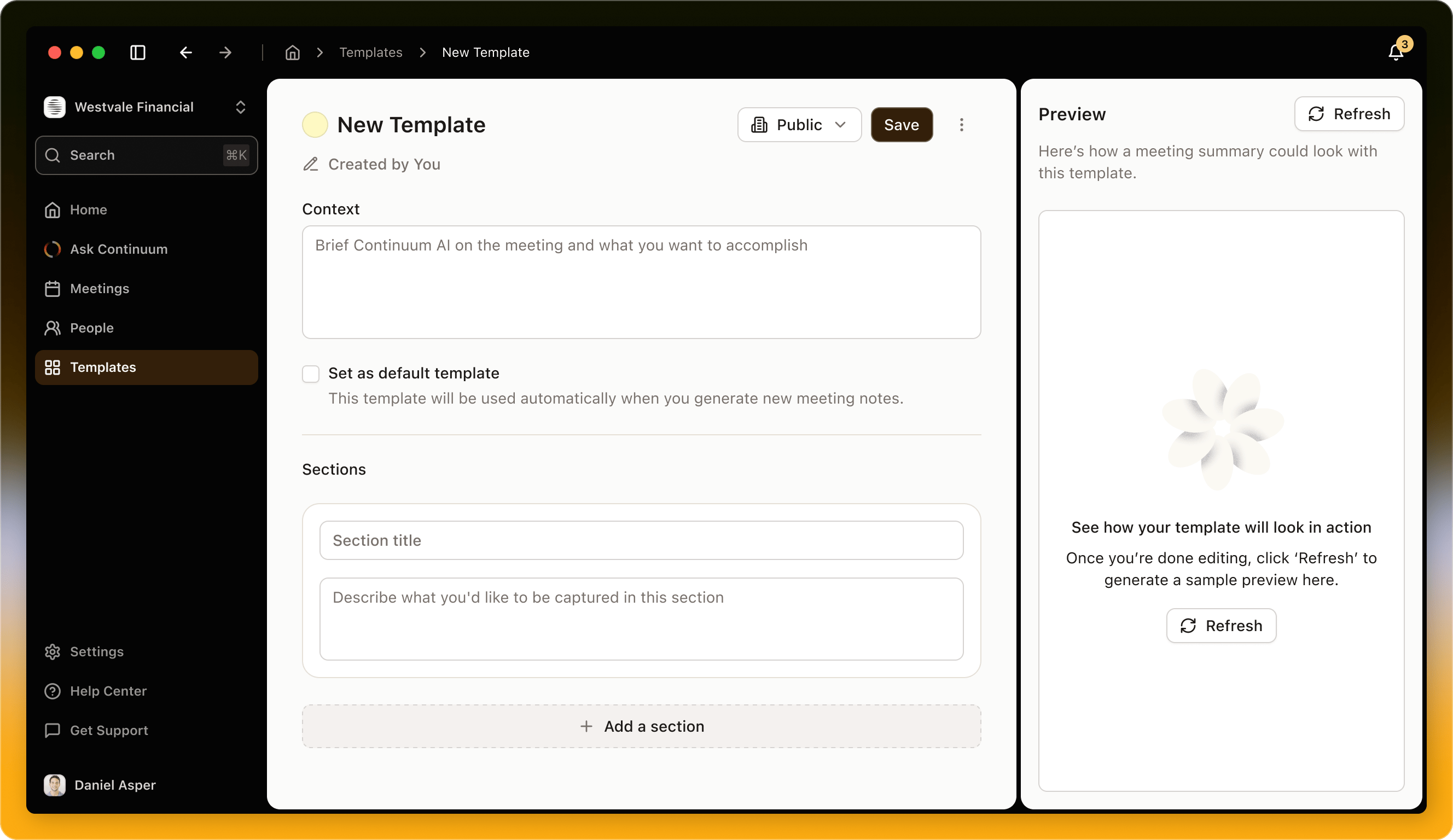The height and width of the screenshot is (840, 1453).
Task: Click the New Template breadcrumb text
Action: point(485,52)
